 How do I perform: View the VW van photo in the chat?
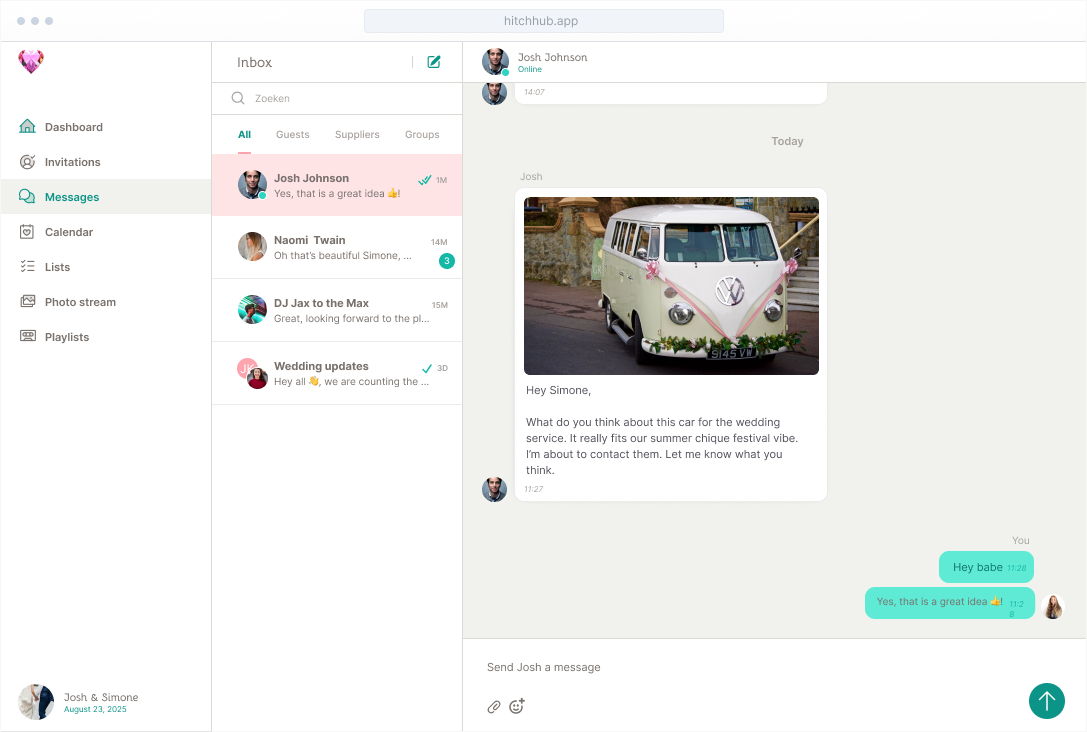tap(671, 285)
